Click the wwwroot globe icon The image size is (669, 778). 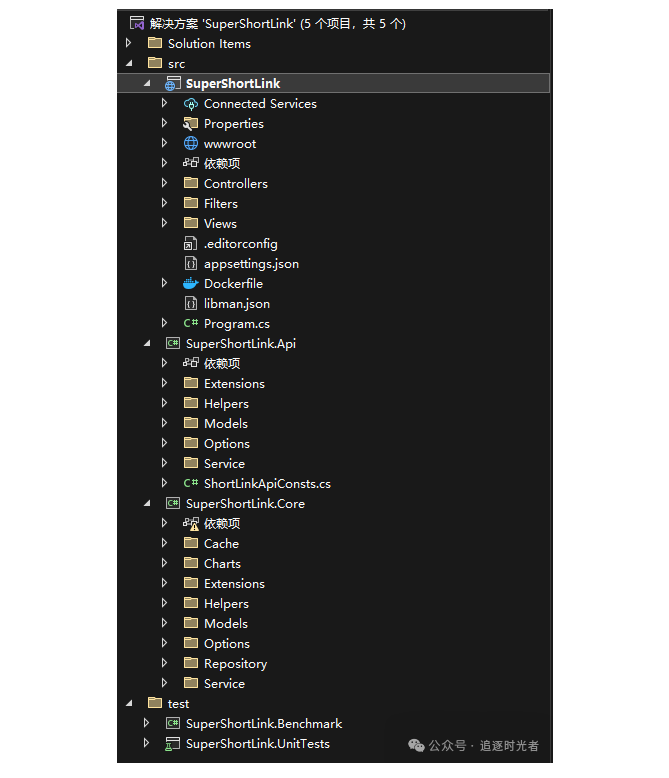[190, 144]
